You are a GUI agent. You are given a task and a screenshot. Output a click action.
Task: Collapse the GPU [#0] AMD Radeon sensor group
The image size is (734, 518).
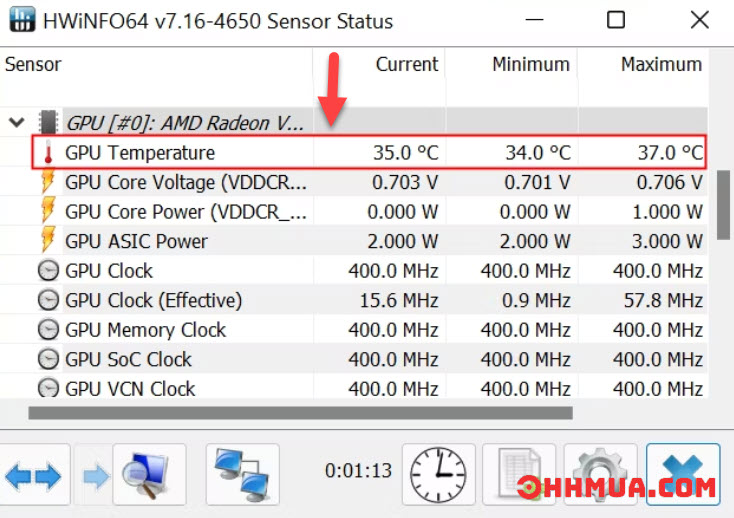(x=17, y=123)
